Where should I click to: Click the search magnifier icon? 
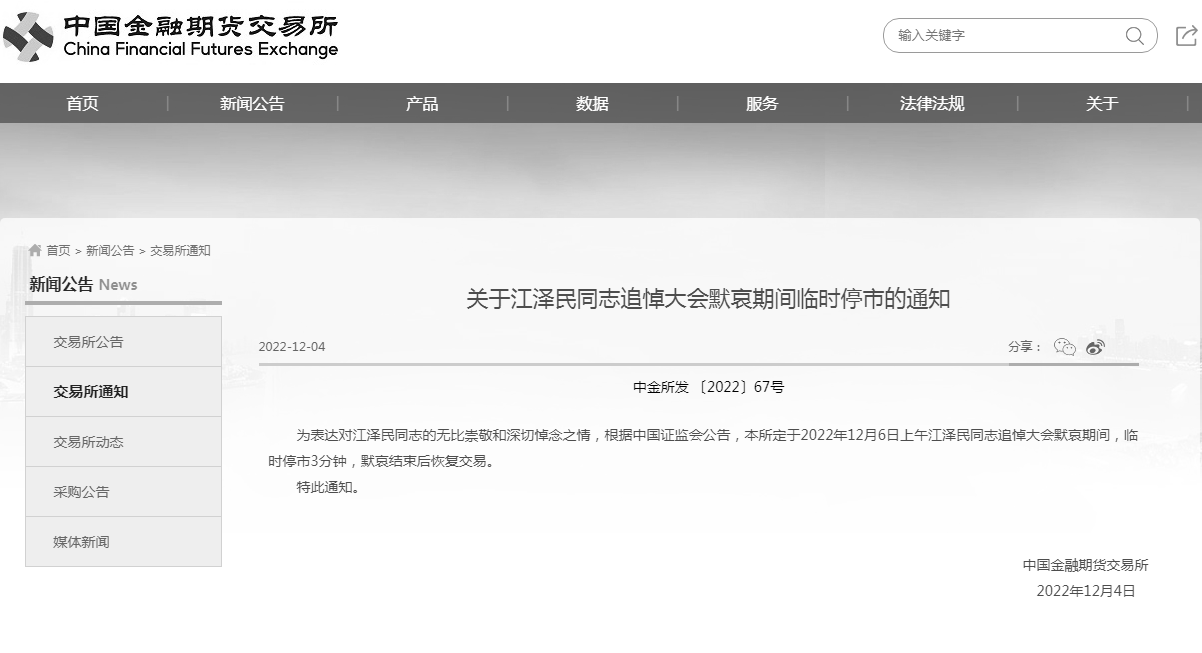(x=1134, y=36)
